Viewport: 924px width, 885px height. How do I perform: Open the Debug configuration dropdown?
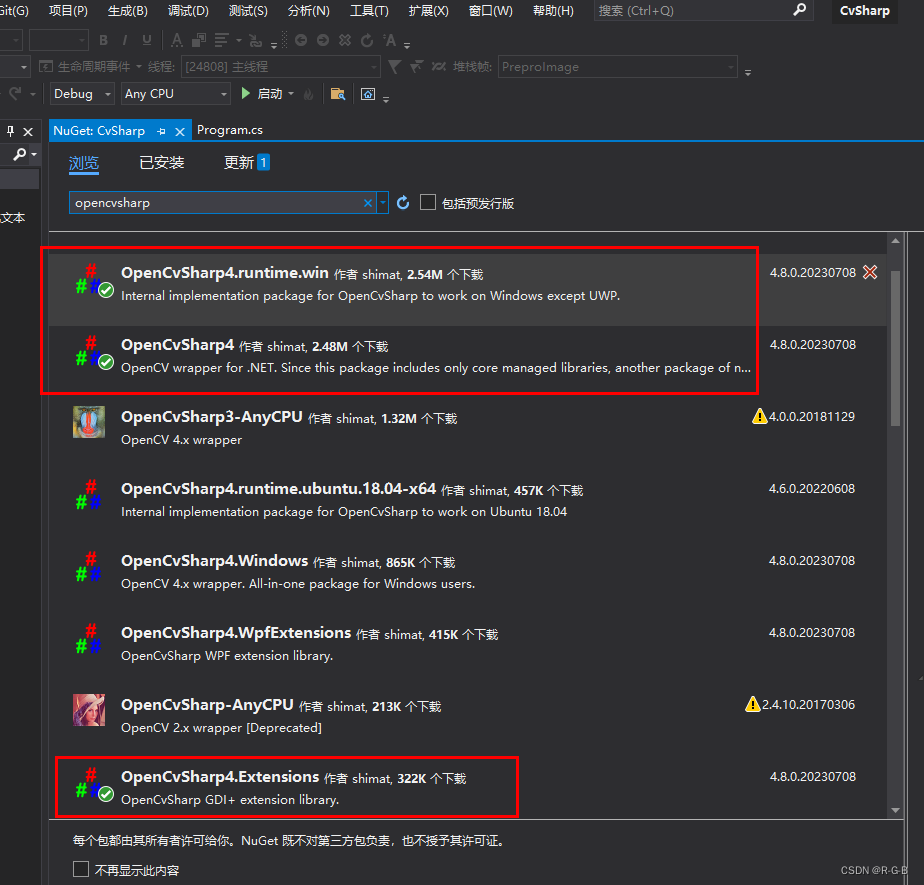(x=81, y=94)
